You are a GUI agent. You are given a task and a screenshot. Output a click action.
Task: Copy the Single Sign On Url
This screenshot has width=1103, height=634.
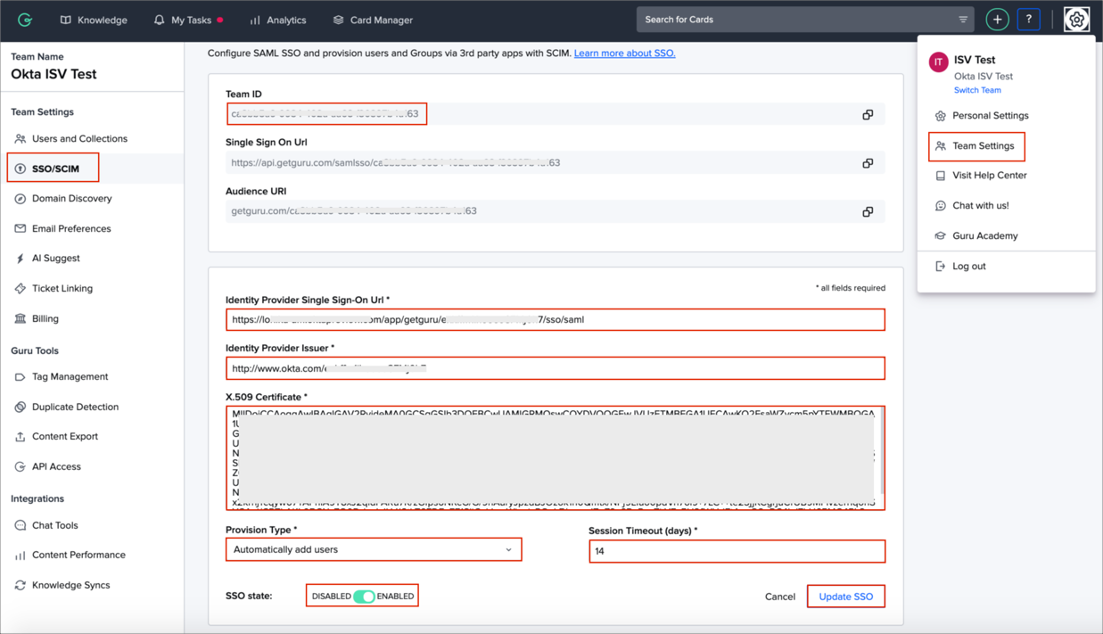click(867, 163)
